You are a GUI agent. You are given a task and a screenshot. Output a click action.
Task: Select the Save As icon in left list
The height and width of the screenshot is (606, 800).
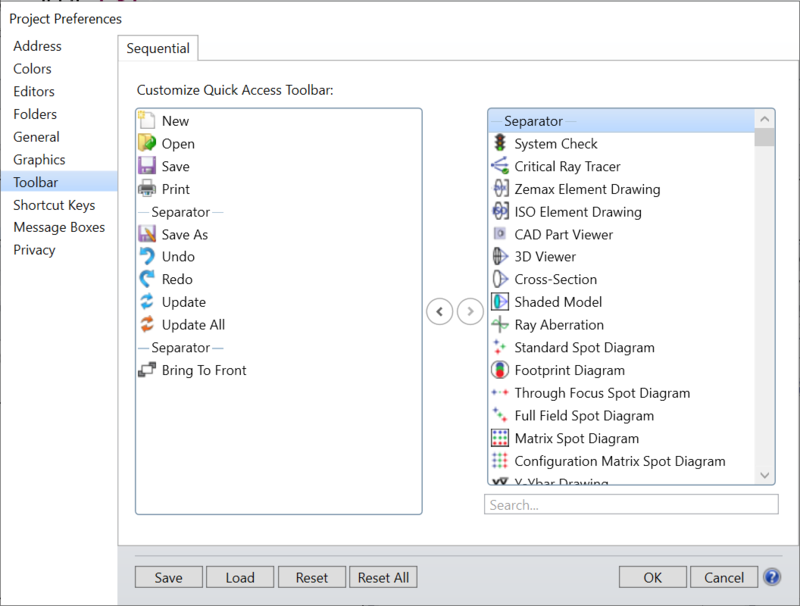click(147, 234)
